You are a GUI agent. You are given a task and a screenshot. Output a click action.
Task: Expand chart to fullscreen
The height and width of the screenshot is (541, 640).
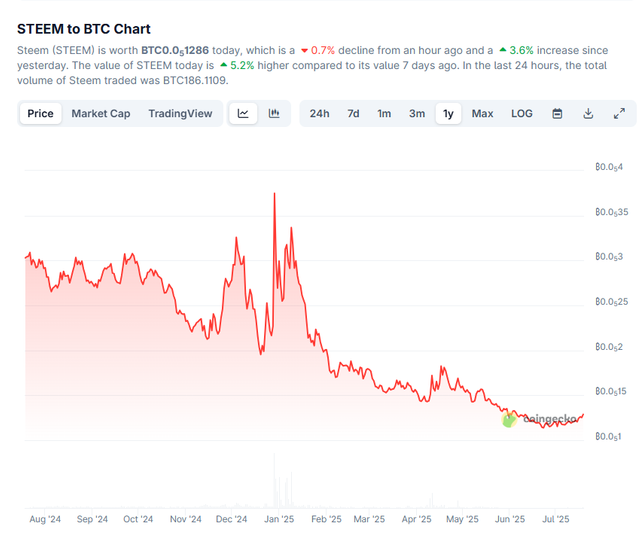pos(619,114)
